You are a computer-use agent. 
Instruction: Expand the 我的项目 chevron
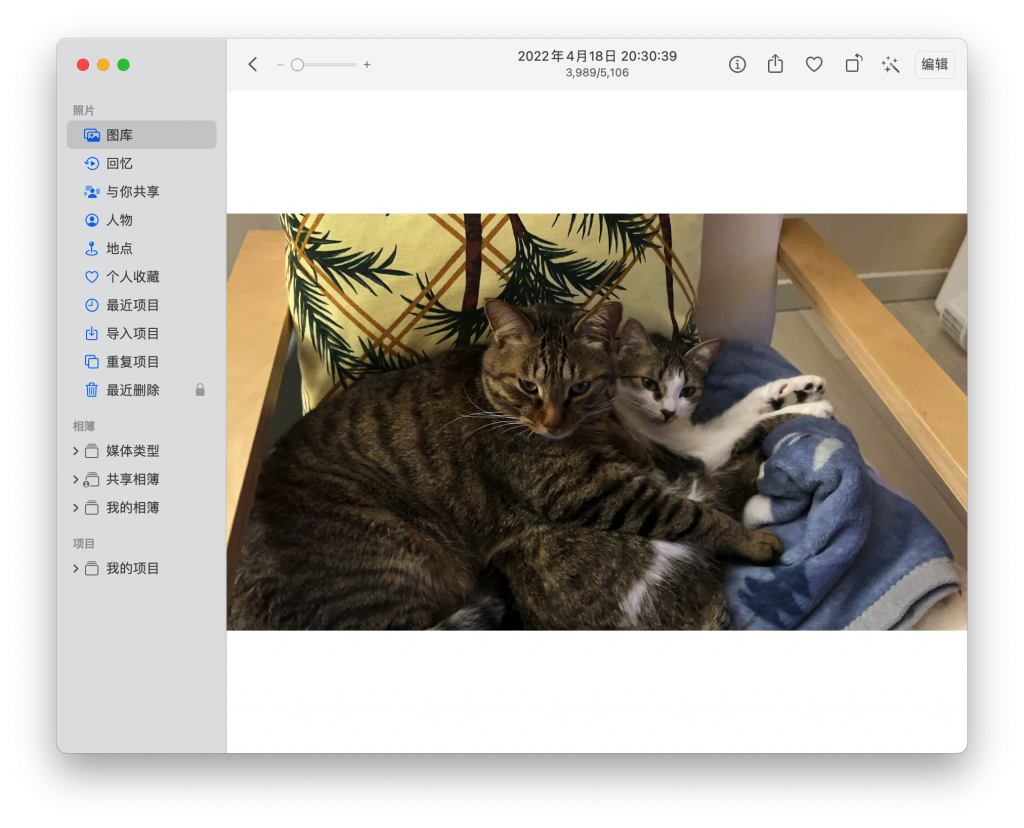tap(76, 568)
